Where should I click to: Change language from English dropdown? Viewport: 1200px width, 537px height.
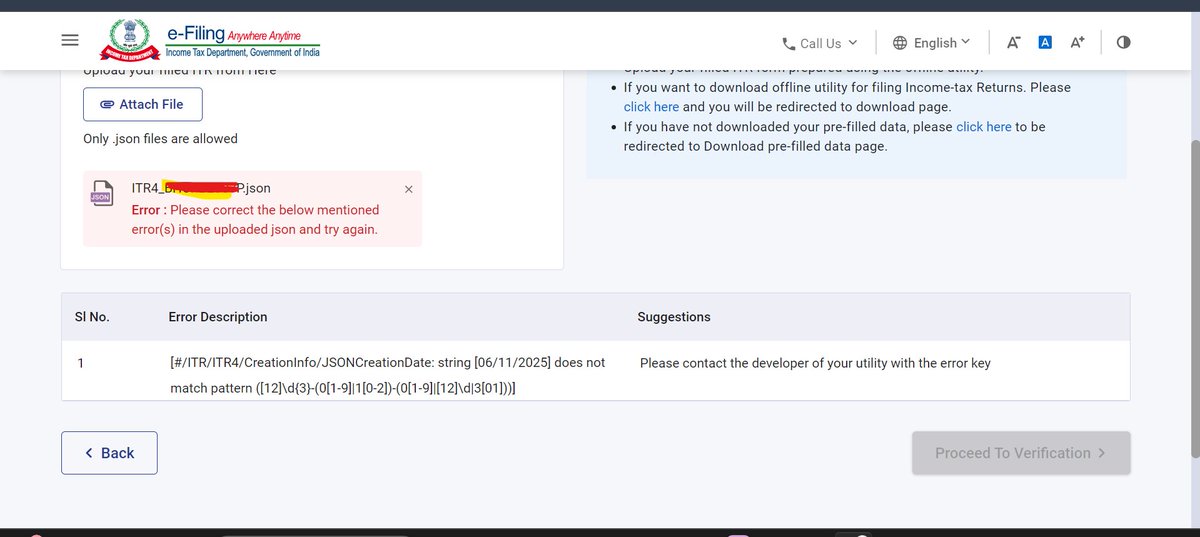click(931, 43)
